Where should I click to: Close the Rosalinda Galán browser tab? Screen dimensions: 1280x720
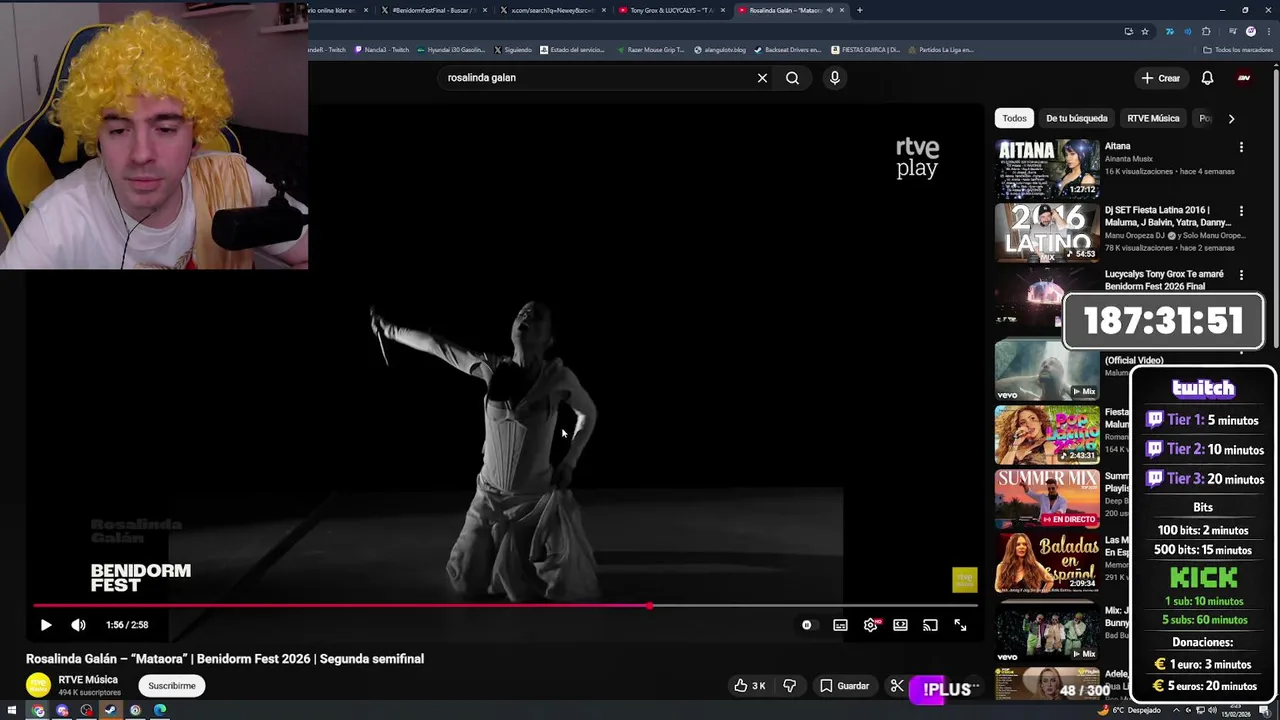pos(842,10)
